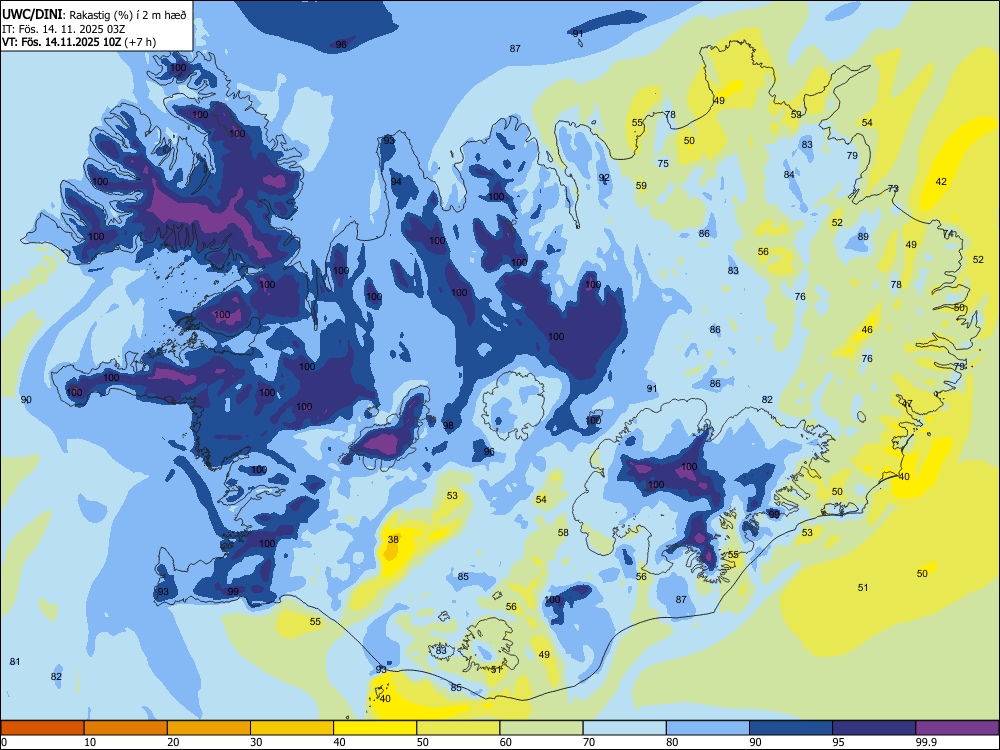Pick the amber 20–30 legend swatch

pyautogui.click(x=209, y=728)
